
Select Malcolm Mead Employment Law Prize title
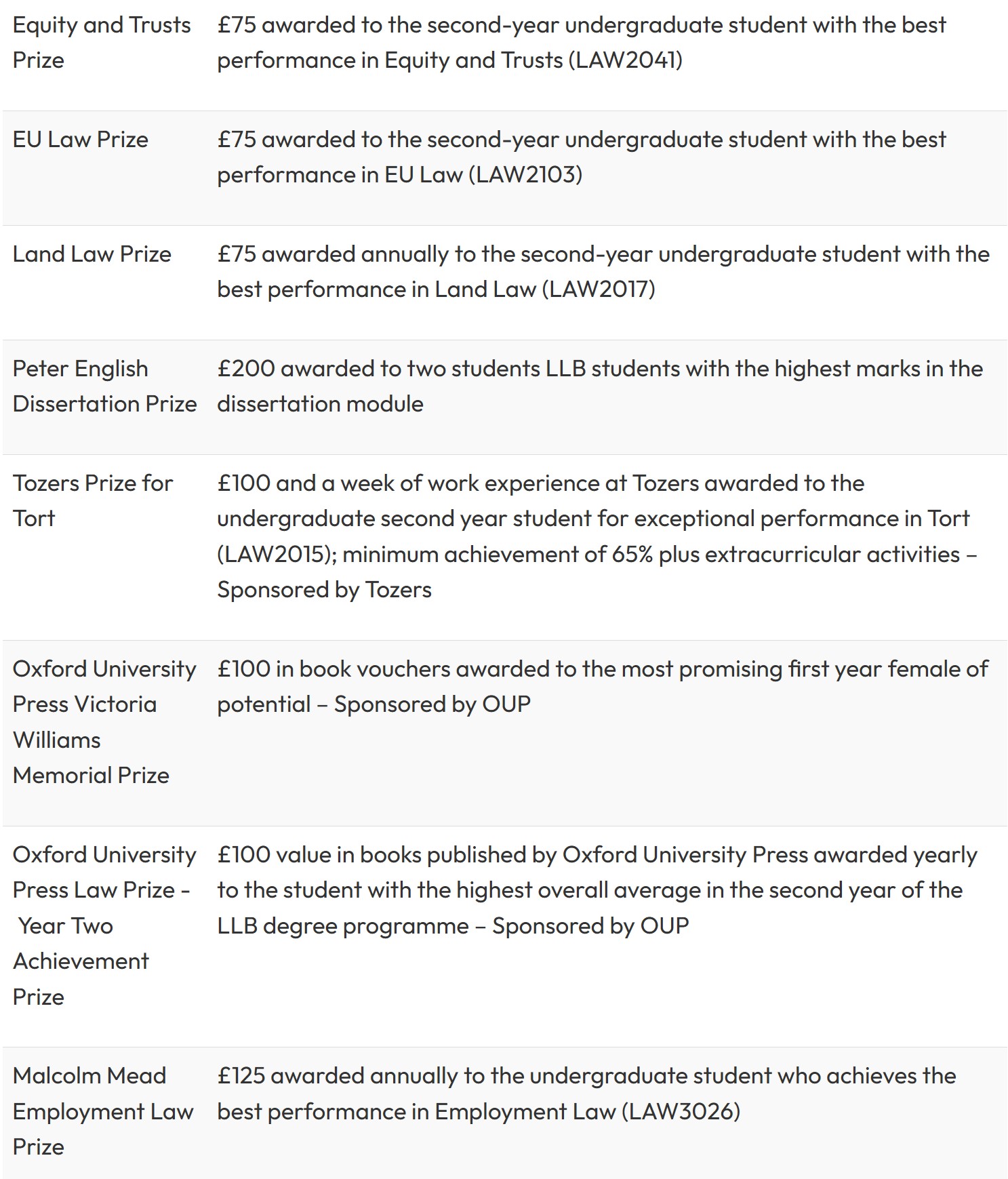(x=103, y=1111)
